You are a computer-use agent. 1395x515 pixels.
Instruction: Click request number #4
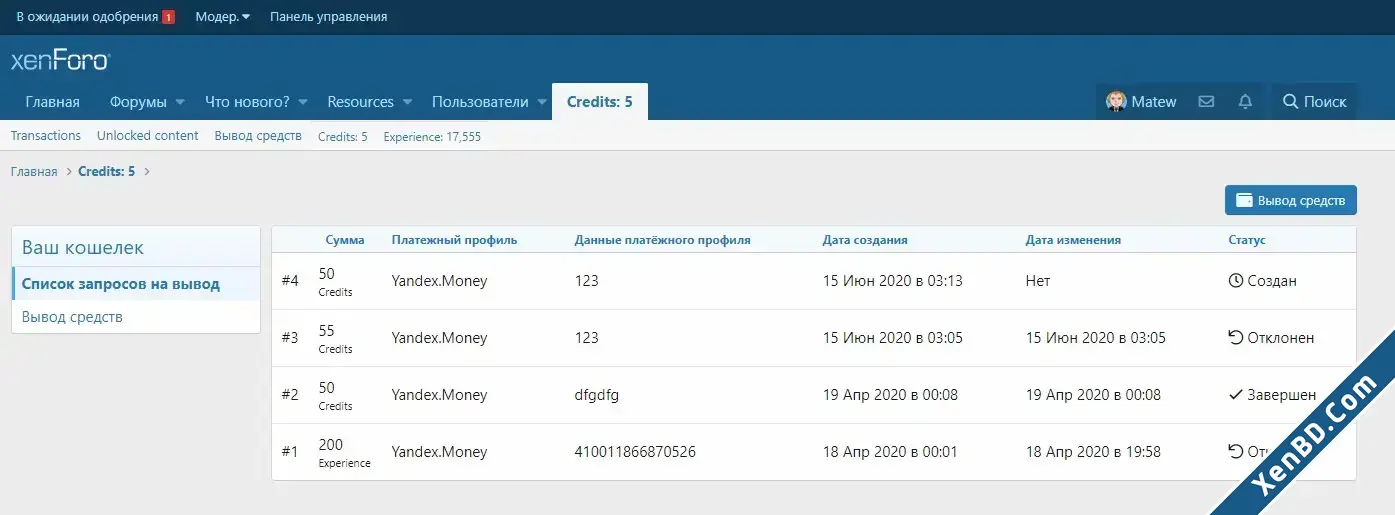290,281
